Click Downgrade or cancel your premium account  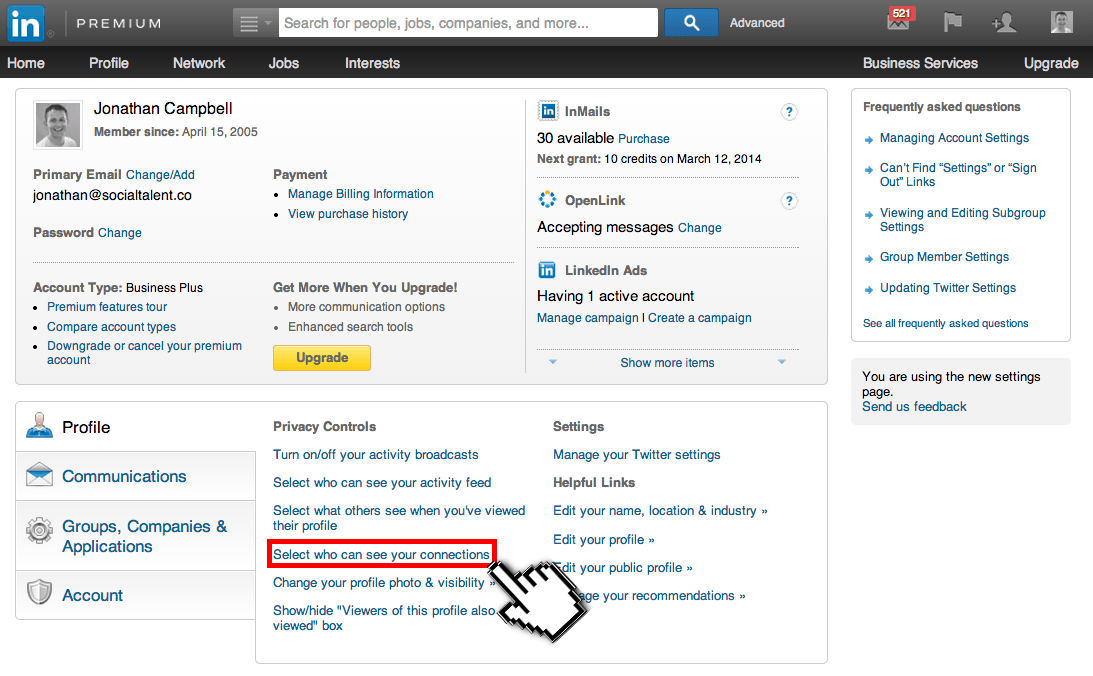tap(144, 353)
